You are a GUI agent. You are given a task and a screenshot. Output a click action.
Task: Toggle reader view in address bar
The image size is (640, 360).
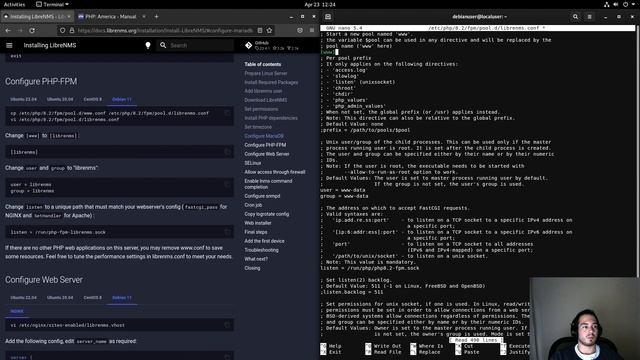(x=260, y=31)
